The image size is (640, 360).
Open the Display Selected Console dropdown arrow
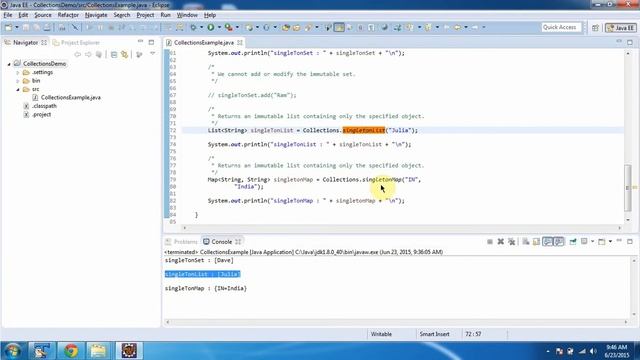[592, 242]
